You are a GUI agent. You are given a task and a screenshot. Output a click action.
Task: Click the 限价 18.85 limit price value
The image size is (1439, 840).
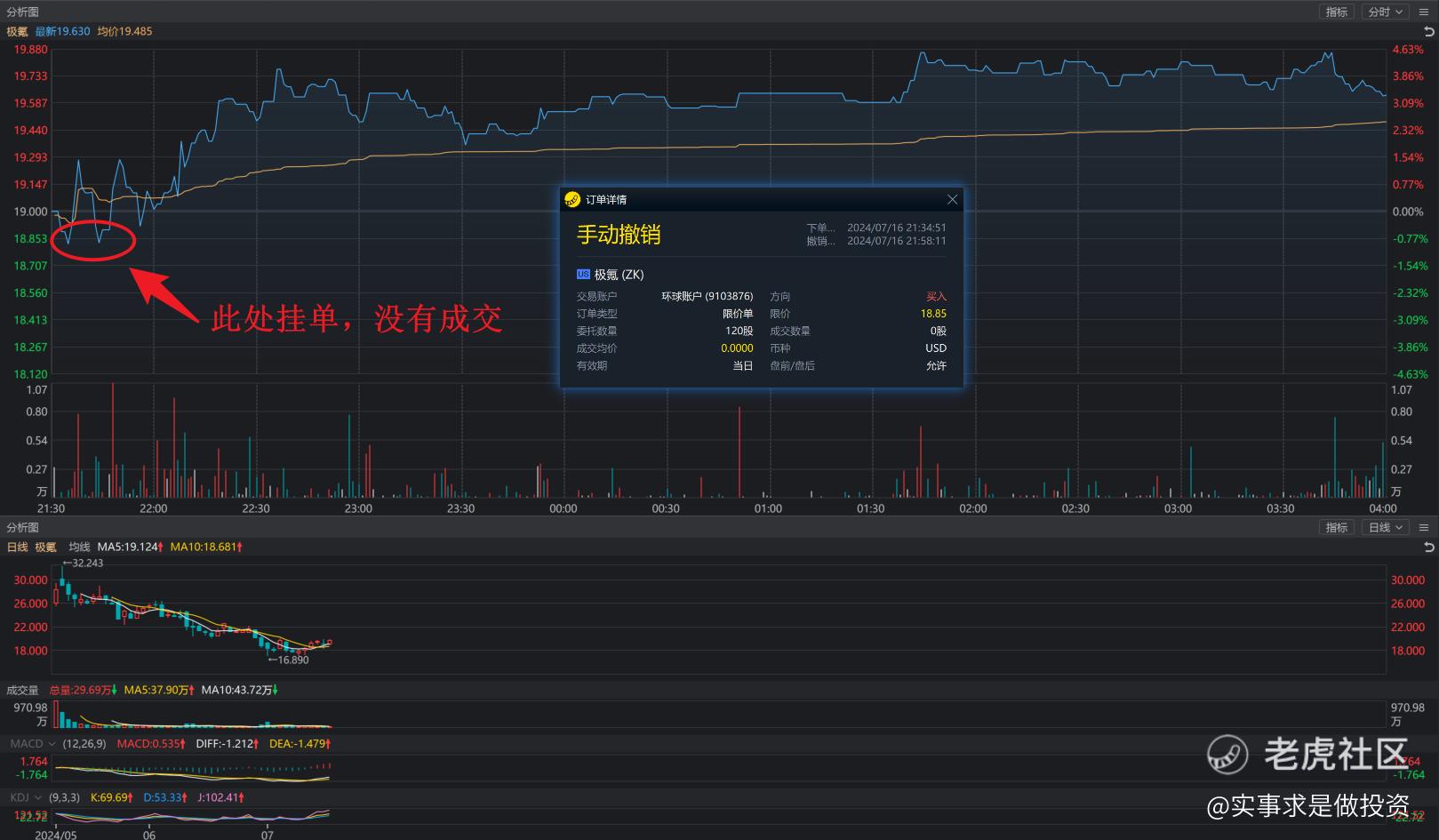click(x=933, y=314)
